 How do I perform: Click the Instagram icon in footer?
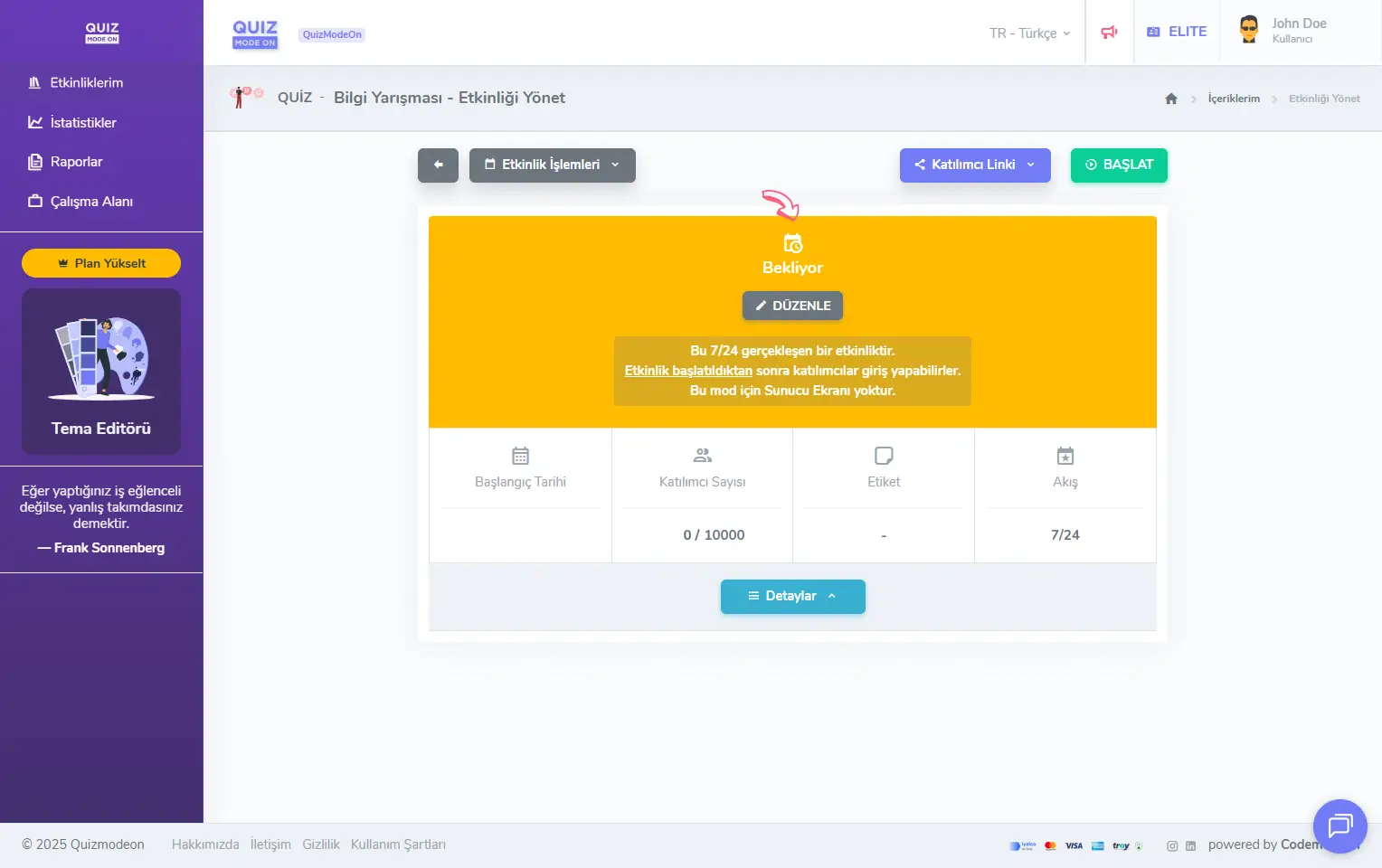coord(1172,846)
